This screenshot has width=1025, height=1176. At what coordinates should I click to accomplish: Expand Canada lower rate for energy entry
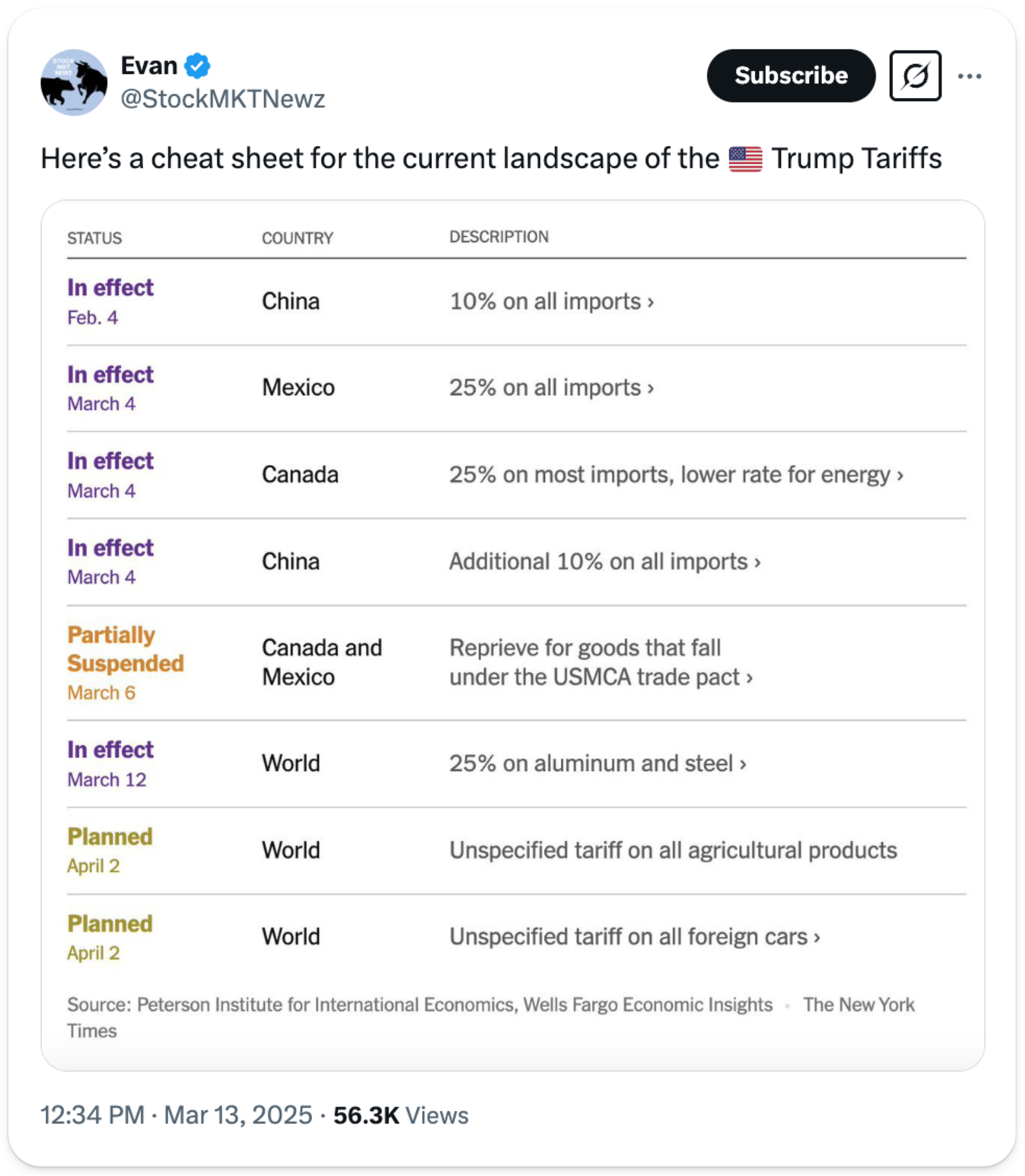click(x=676, y=475)
